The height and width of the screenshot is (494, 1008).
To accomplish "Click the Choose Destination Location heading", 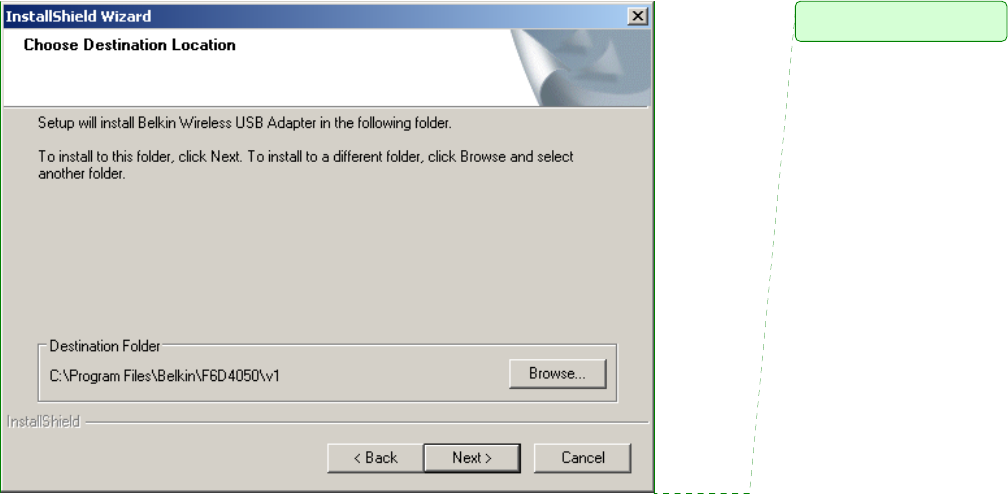I will coord(129,45).
